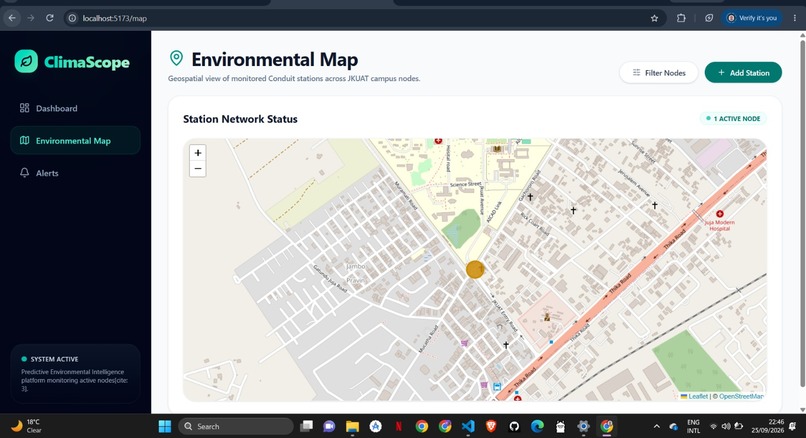The image size is (806, 438).
Task: Click the Juja Modern Hospital map marker
Action: [720, 214]
